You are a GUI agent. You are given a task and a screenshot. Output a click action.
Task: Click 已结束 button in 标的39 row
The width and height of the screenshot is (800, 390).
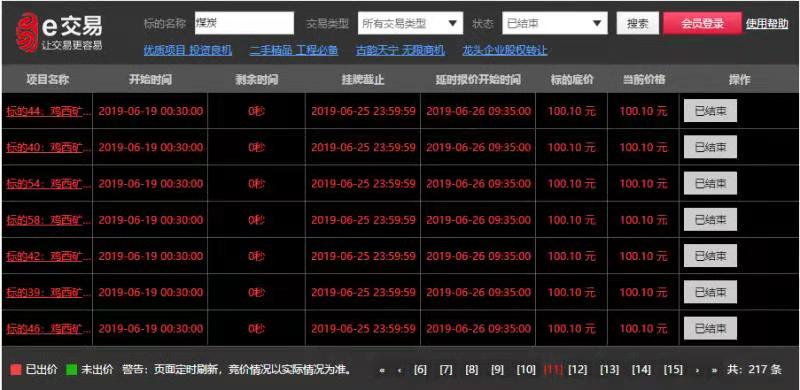pos(710,292)
